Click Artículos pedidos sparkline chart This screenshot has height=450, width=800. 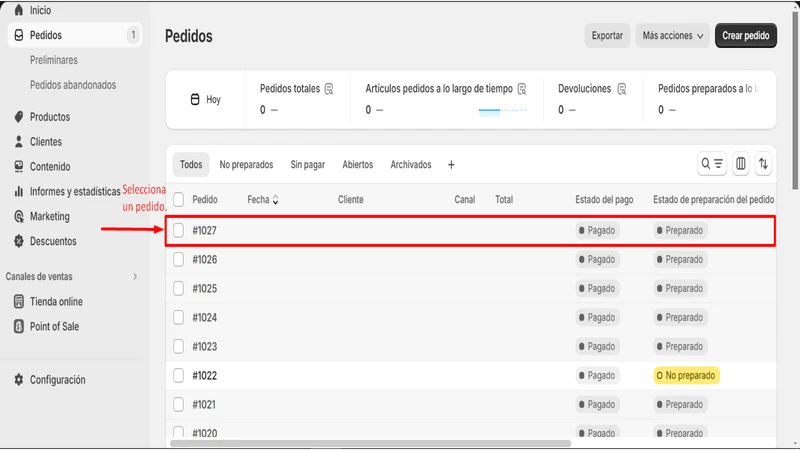click(502, 110)
